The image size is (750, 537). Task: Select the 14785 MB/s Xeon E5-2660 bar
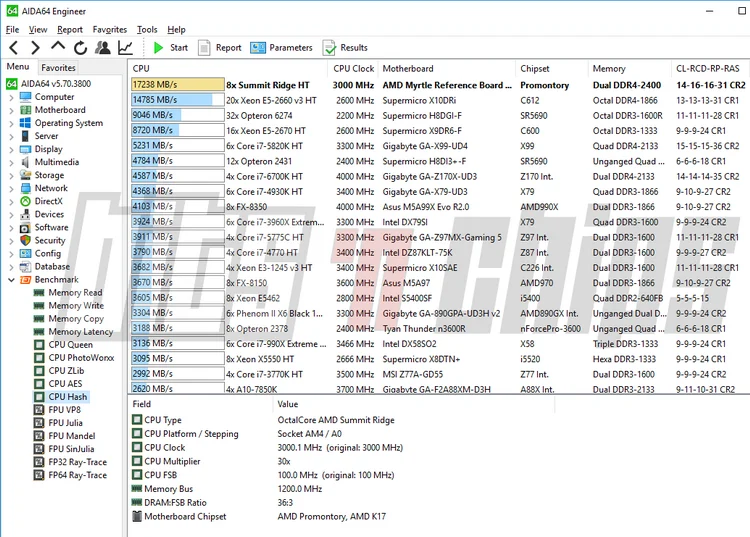pos(177,100)
